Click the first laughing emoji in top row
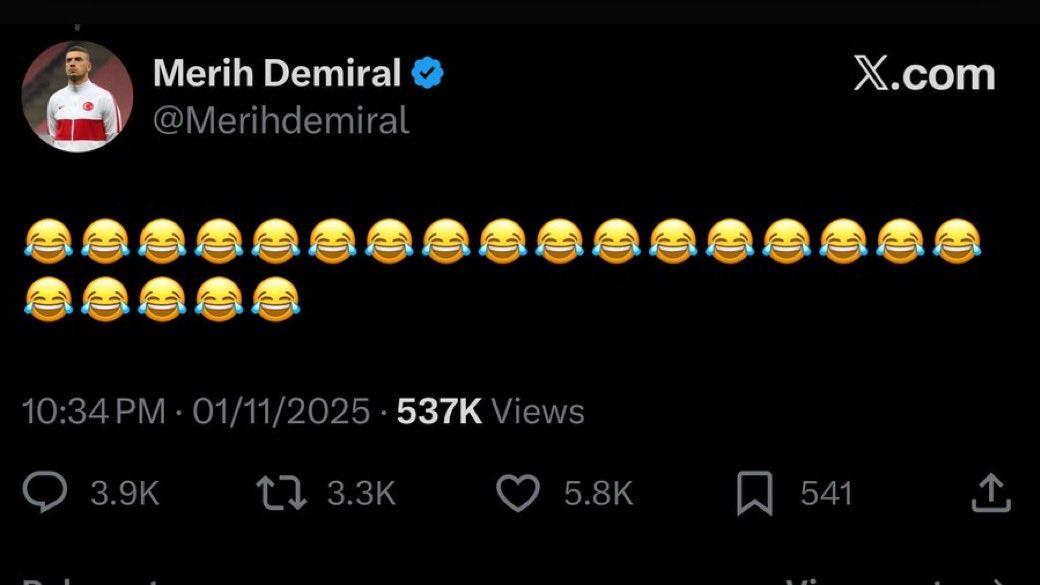The width and height of the screenshot is (1040, 585). click(47, 241)
